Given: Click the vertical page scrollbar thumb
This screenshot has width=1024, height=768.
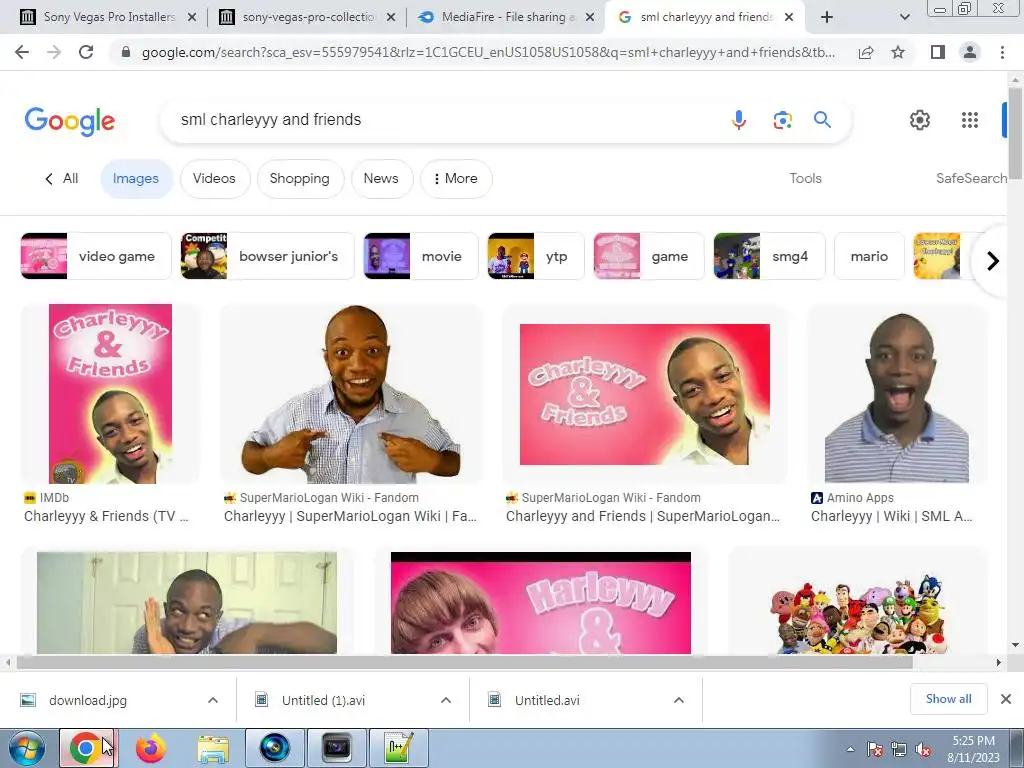Looking at the screenshot, I should pyautogui.click(x=1015, y=131).
